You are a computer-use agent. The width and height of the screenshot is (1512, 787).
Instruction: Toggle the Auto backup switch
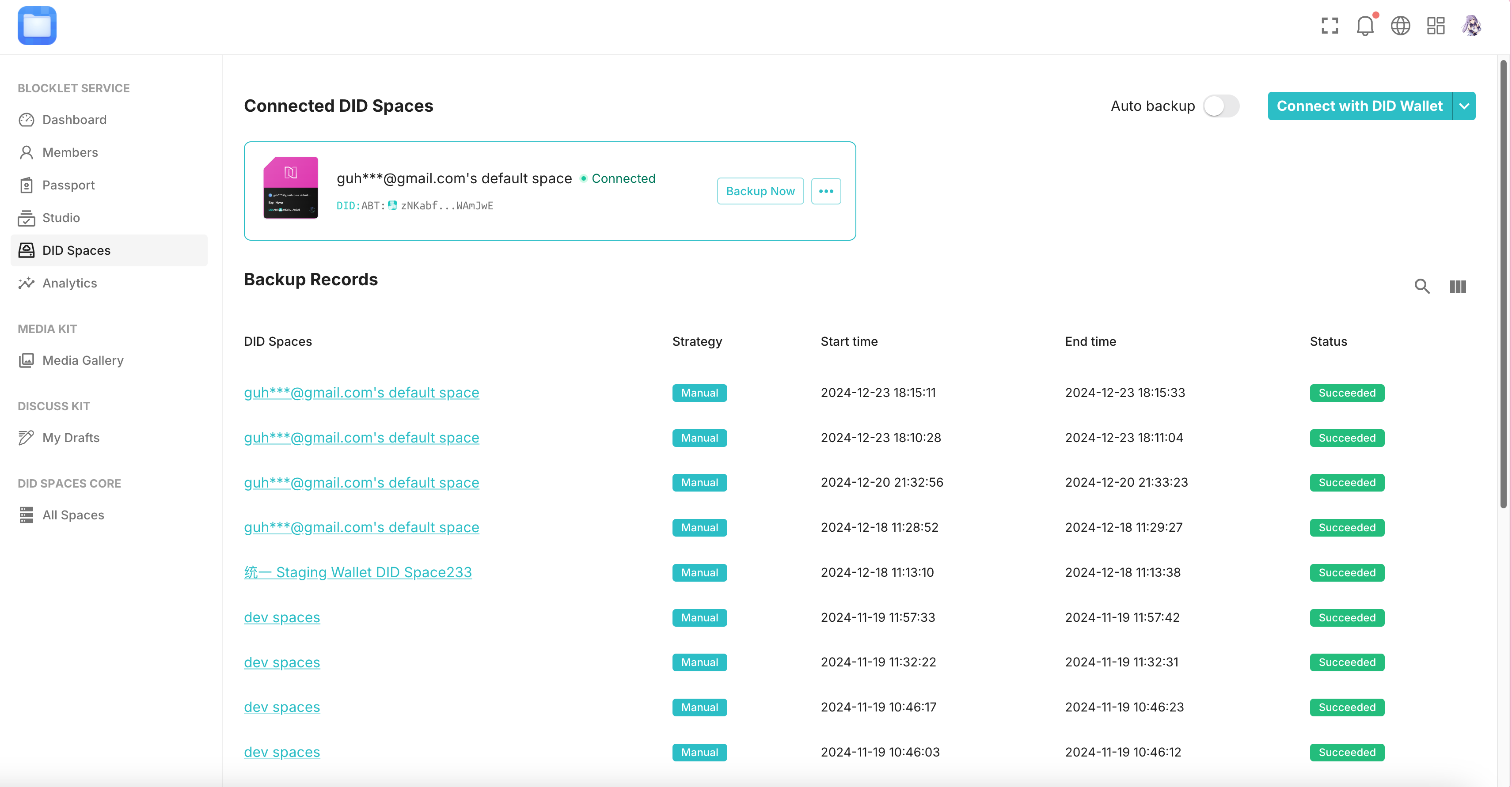point(1221,106)
